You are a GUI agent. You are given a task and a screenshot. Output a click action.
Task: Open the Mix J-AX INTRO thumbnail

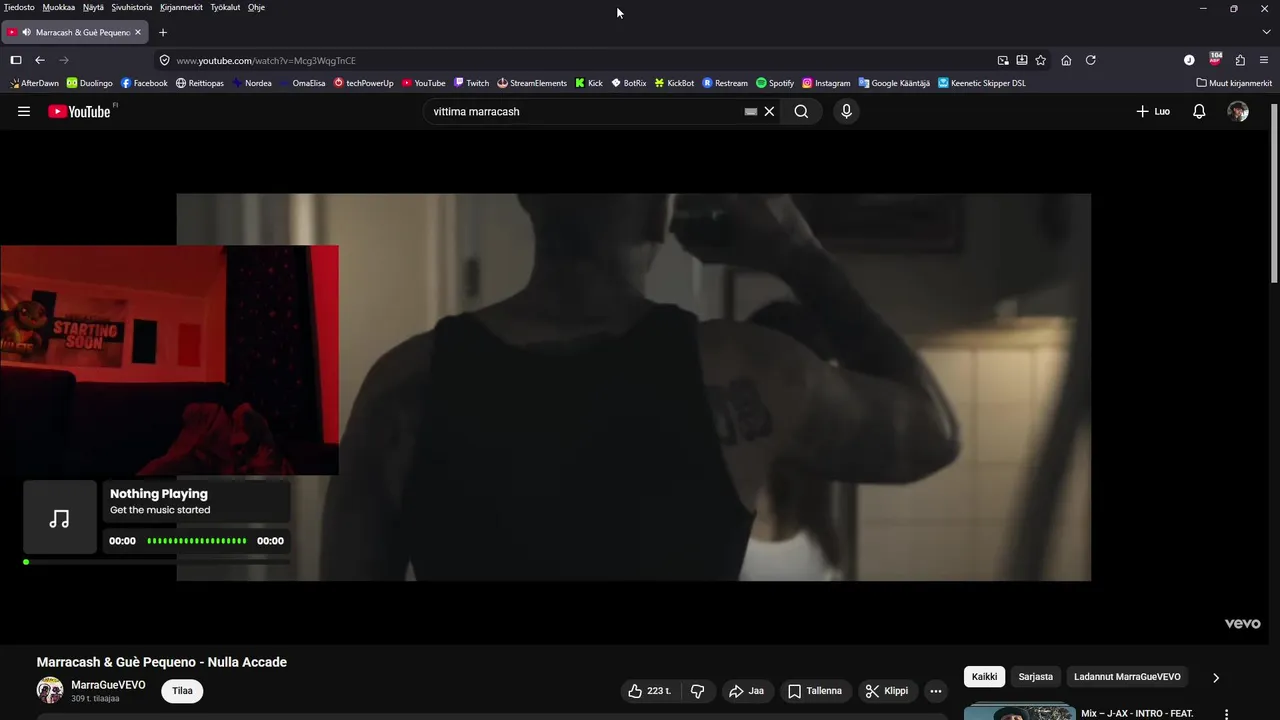point(1020,712)
